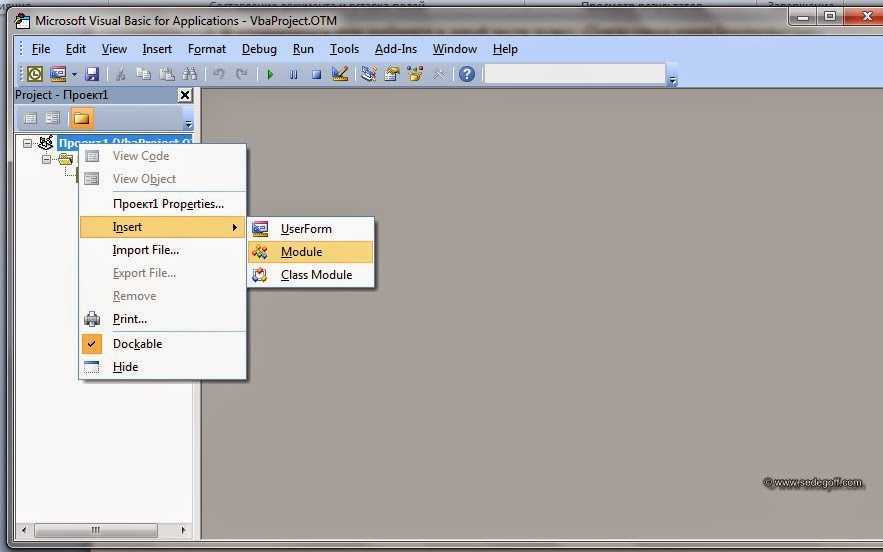Click the Copy toolbar icon
This screenshot has width=883, height=552.
coord(144,74)
